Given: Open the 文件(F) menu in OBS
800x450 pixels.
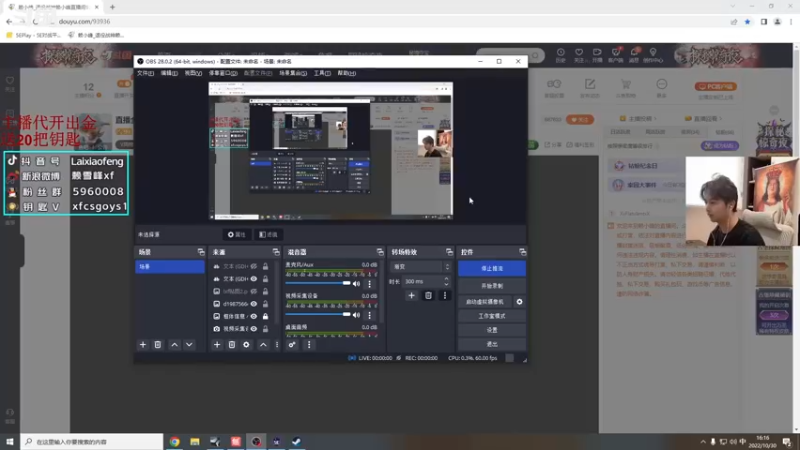Looking at the screenshot, I should pos(145,73).
